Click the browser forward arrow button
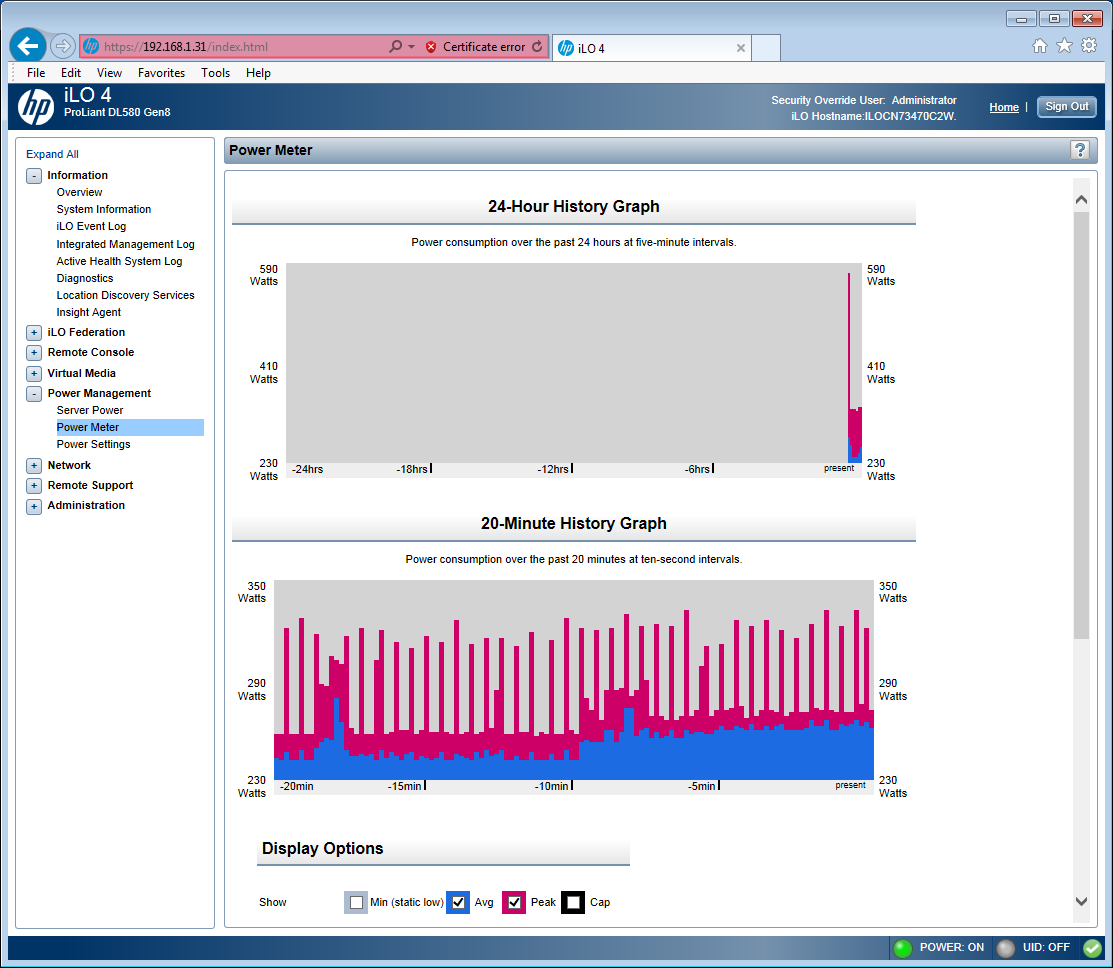The width and height of the screenshot is (1113, 968). tap(63, 47)
